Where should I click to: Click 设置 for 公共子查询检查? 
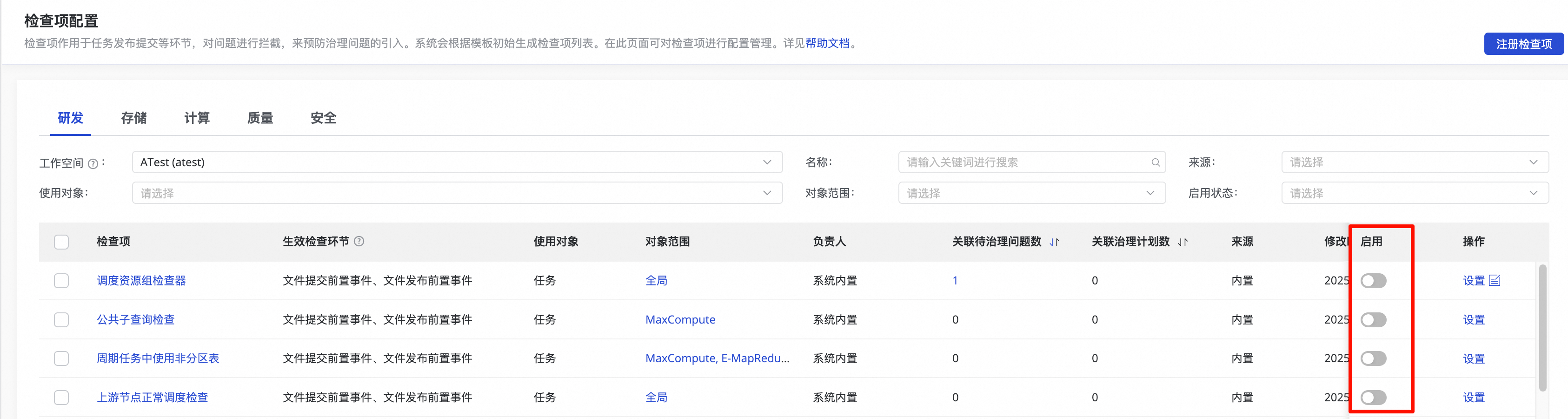click(x=1474, y=320)
